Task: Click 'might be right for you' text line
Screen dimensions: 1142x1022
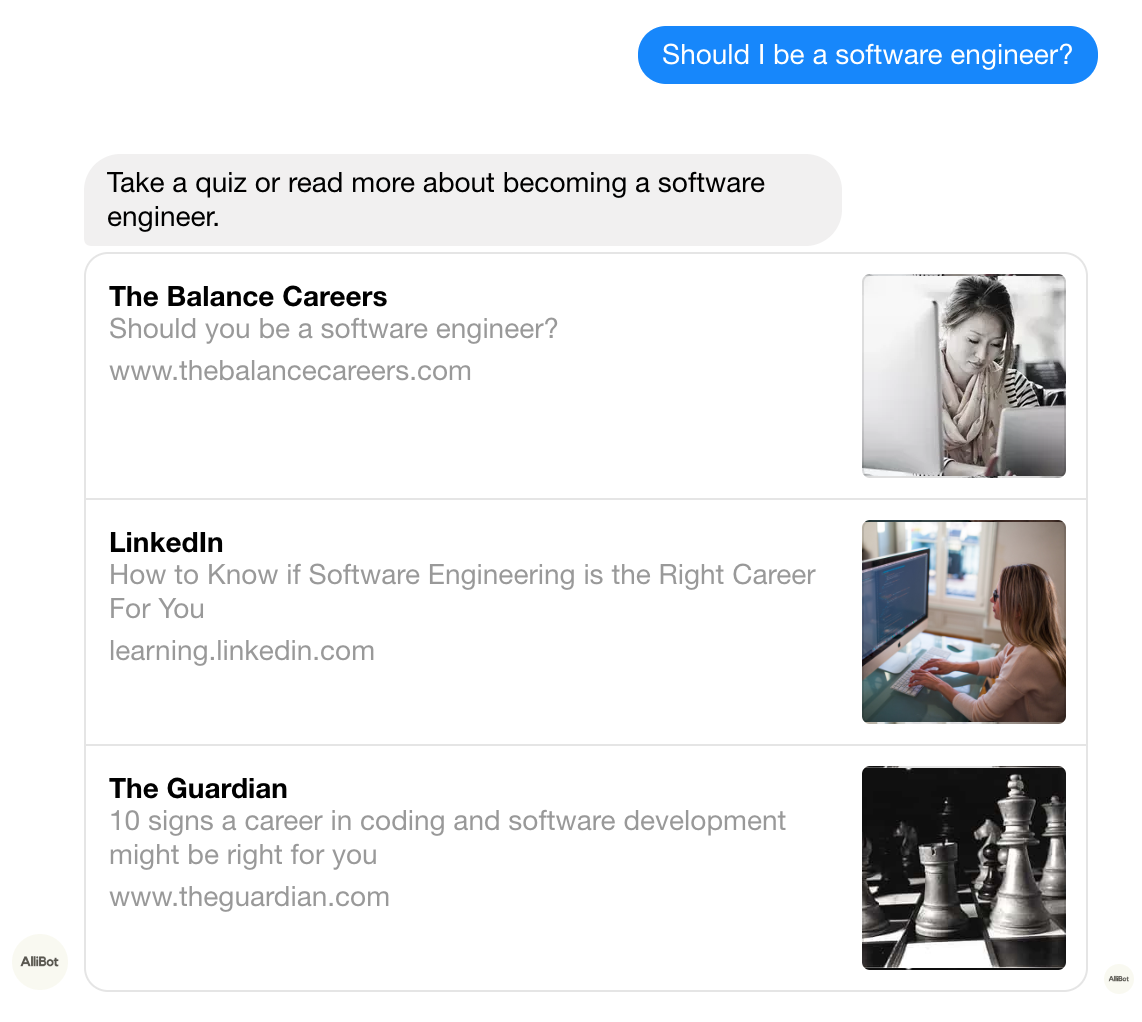Action: pos(243,855)
